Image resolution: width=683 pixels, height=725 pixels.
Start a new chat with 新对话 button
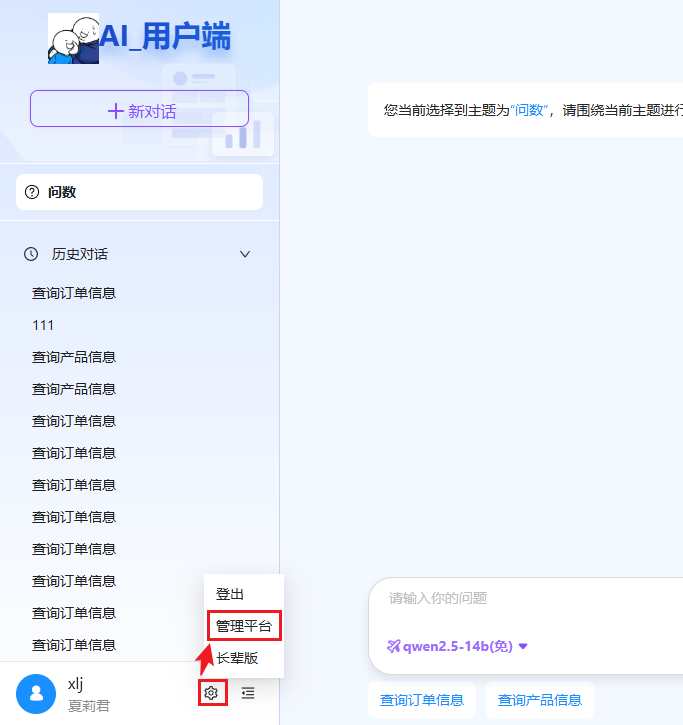(x=139, y=109)
